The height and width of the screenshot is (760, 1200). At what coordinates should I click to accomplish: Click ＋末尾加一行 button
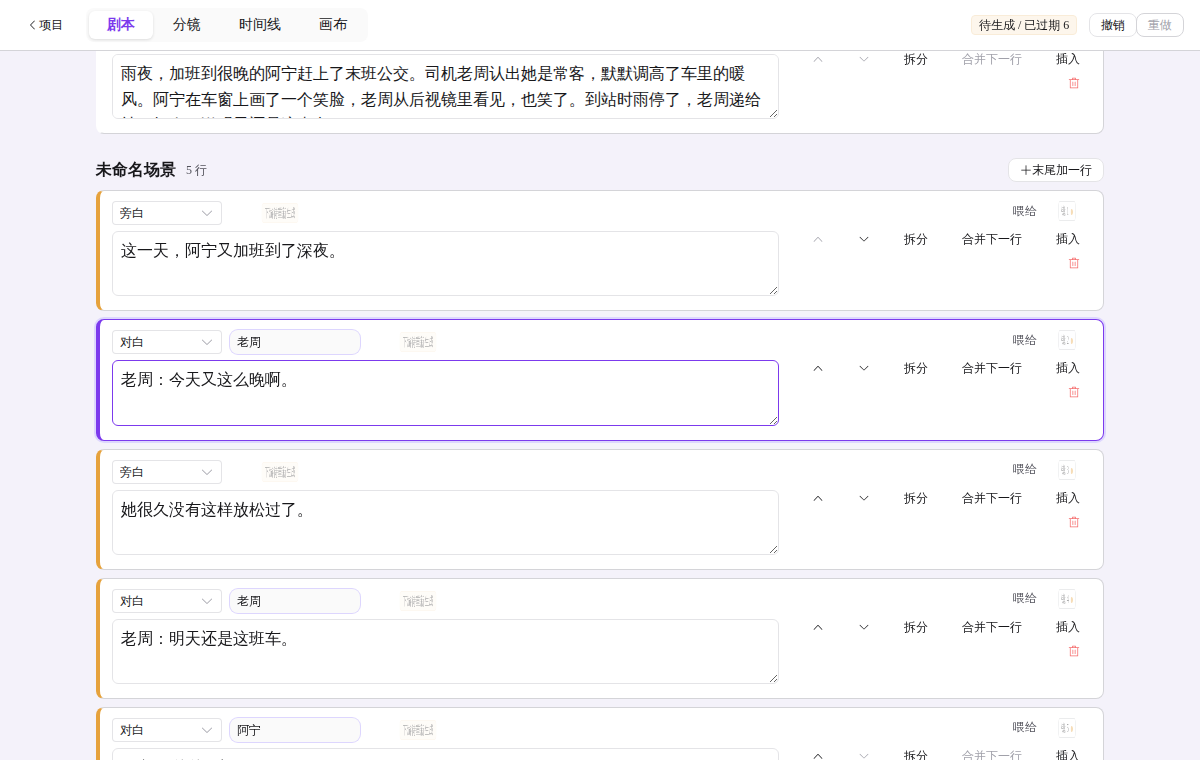pos(1056,170)
